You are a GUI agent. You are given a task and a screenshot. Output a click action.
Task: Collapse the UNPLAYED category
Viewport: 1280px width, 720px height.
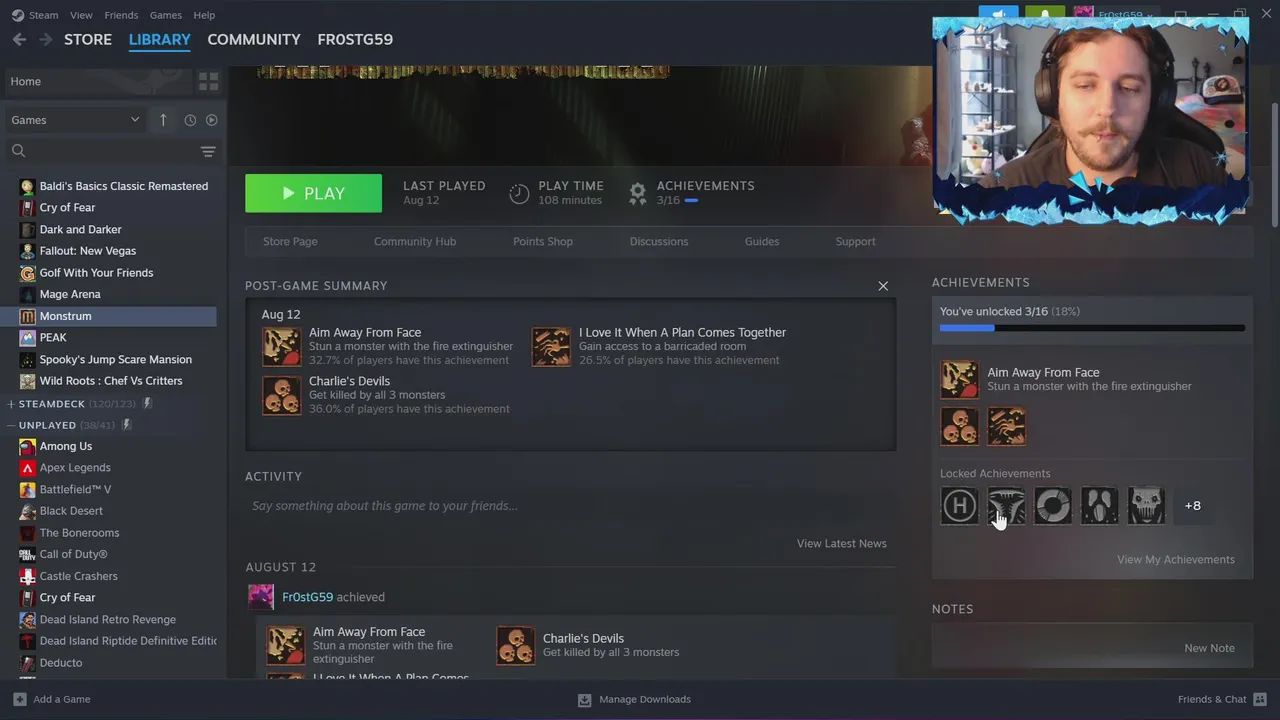[10, 425]
